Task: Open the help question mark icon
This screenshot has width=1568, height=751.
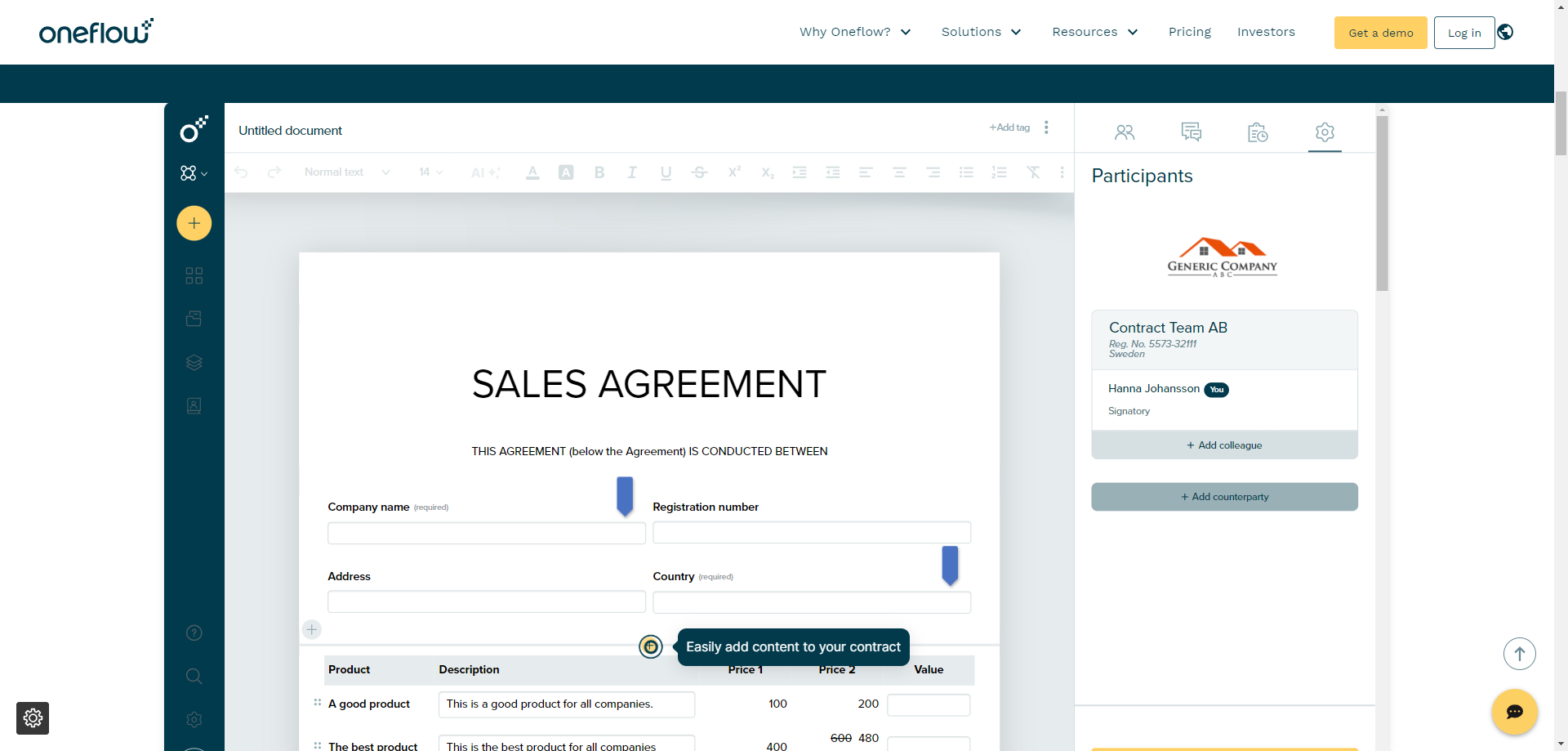Action: click(194, 633)
